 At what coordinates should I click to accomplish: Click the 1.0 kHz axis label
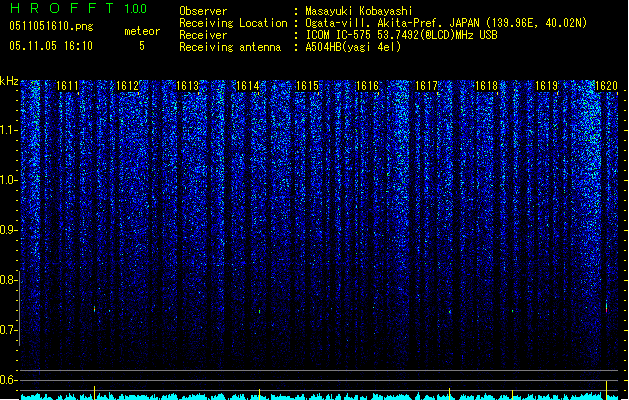(8, 180)
